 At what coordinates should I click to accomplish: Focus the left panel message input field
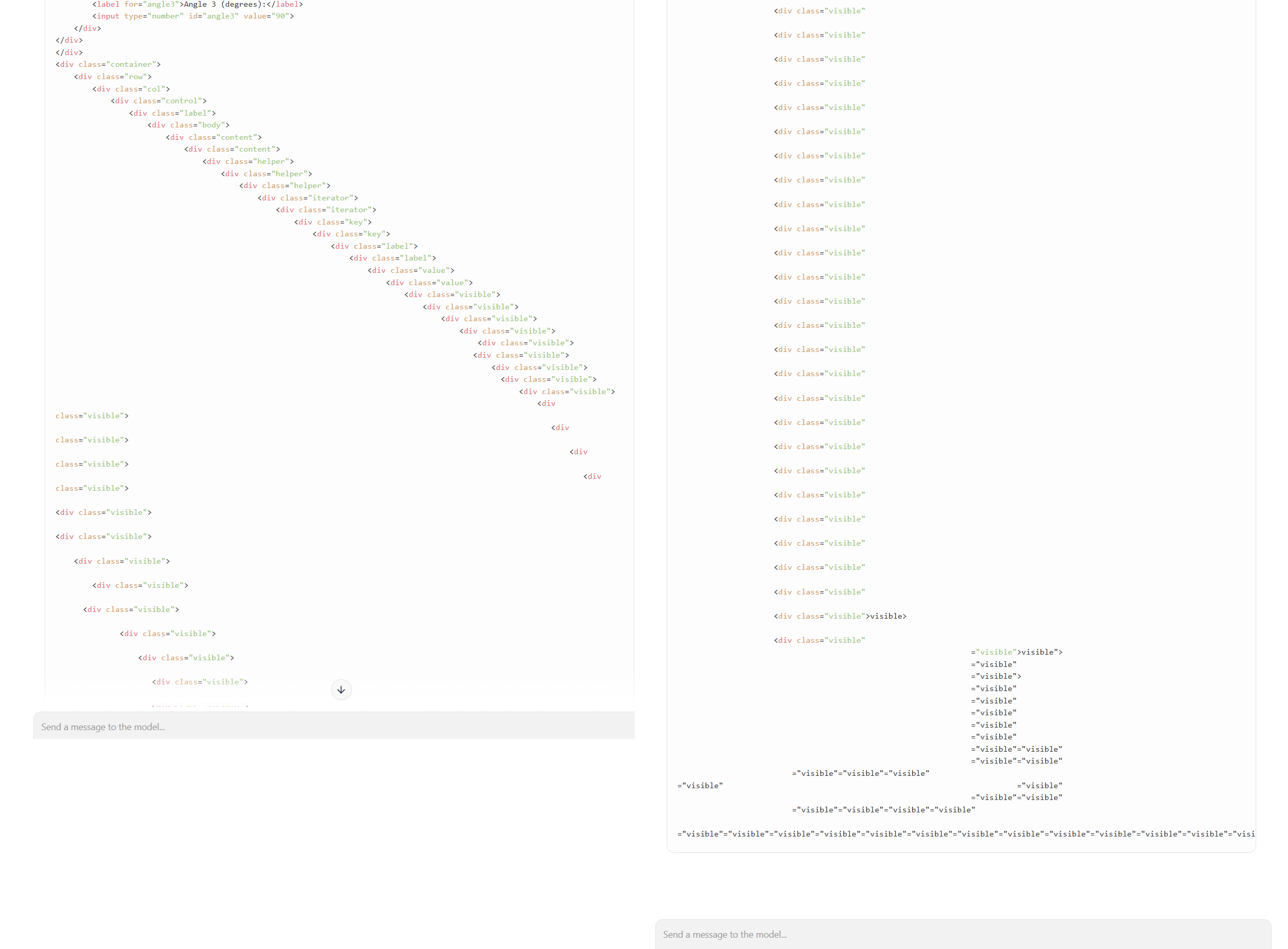[333, 727]
